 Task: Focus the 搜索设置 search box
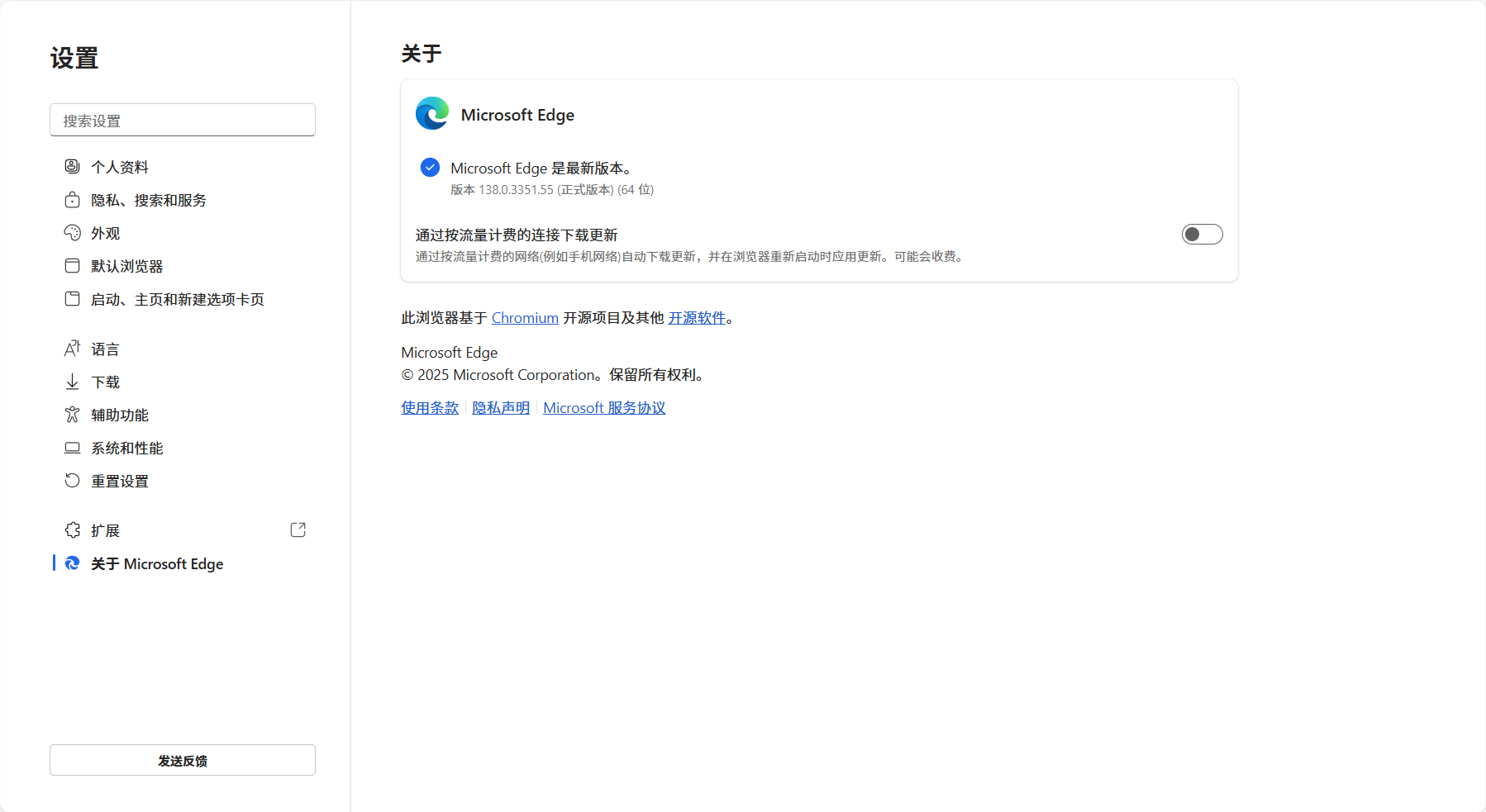(x=183, y=120)
